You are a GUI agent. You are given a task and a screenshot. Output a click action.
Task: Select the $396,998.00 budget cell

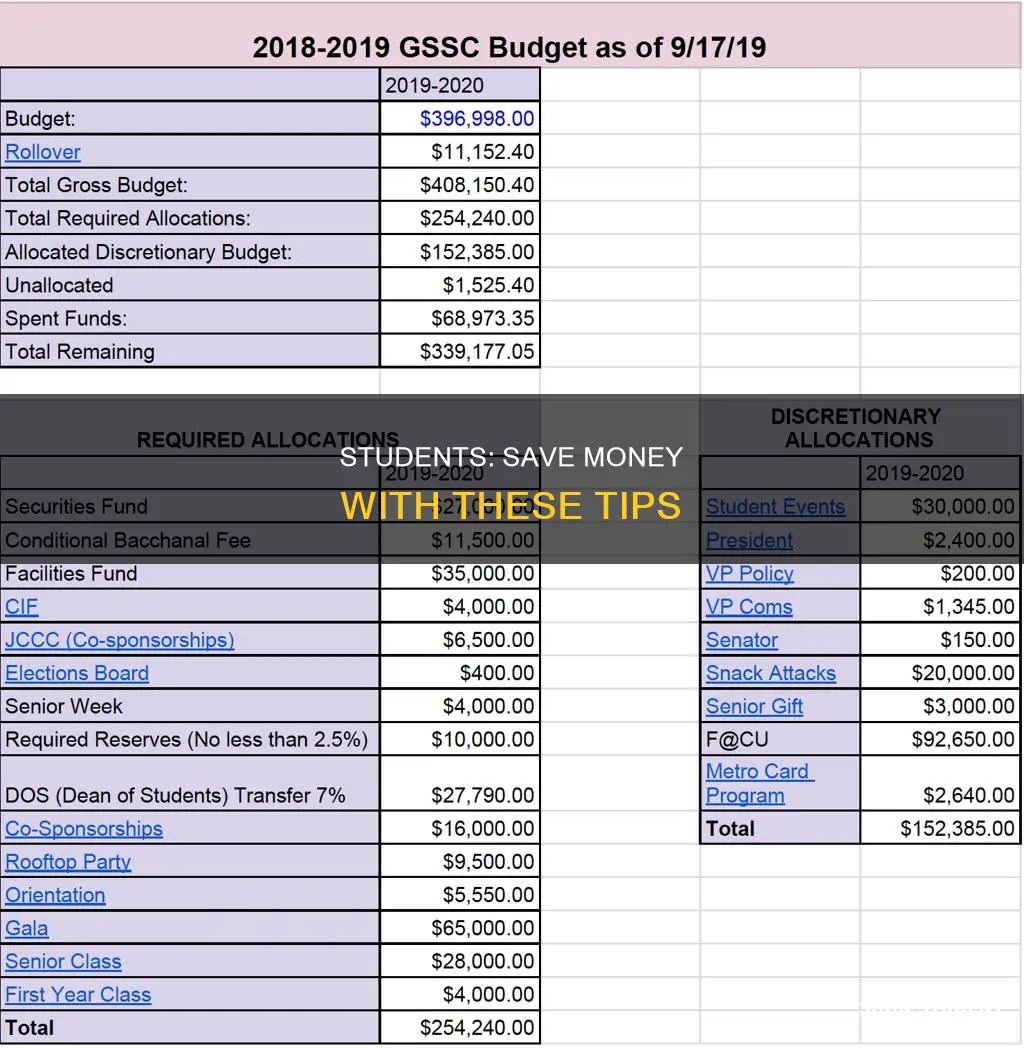pos(460,118)
